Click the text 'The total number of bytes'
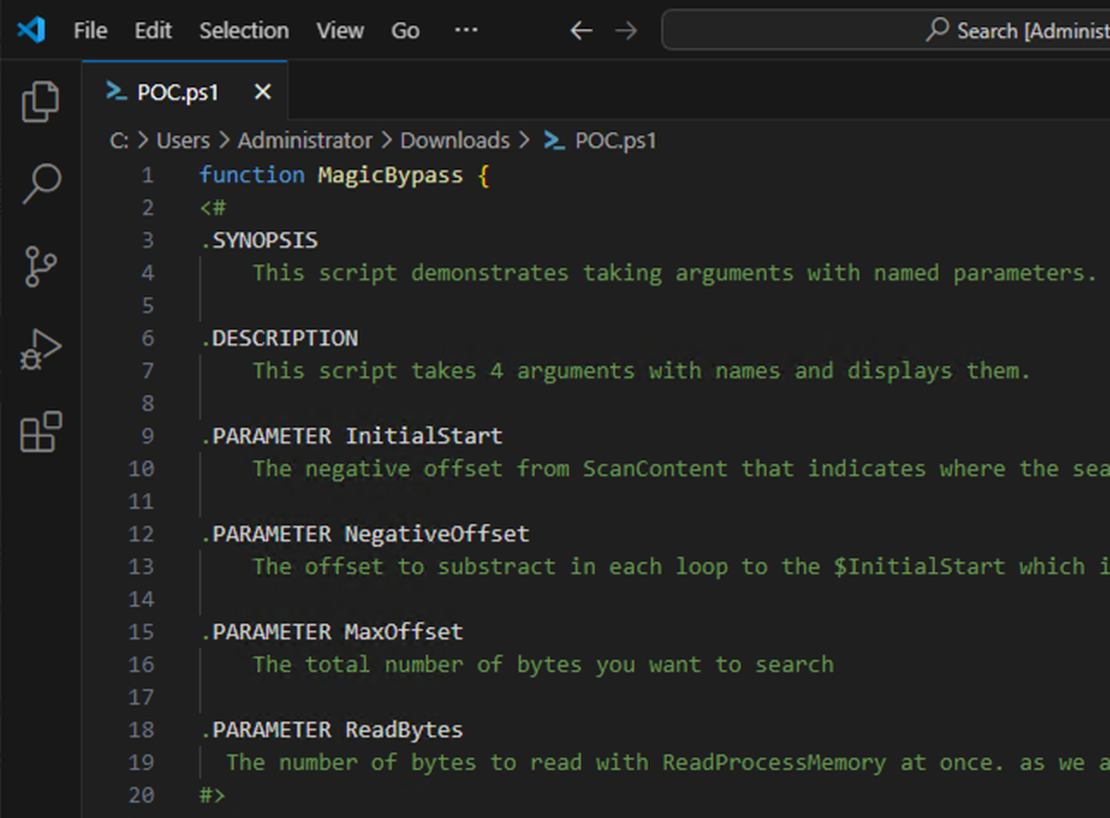Image resolution: width=1110 pixels, height=818 pixels. 418,664
